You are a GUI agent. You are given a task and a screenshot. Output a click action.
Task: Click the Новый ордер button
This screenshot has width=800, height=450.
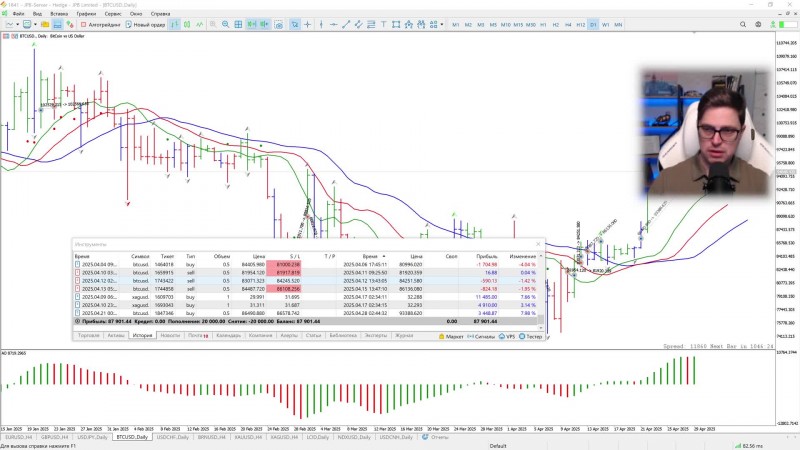click(x=145, y=24)
